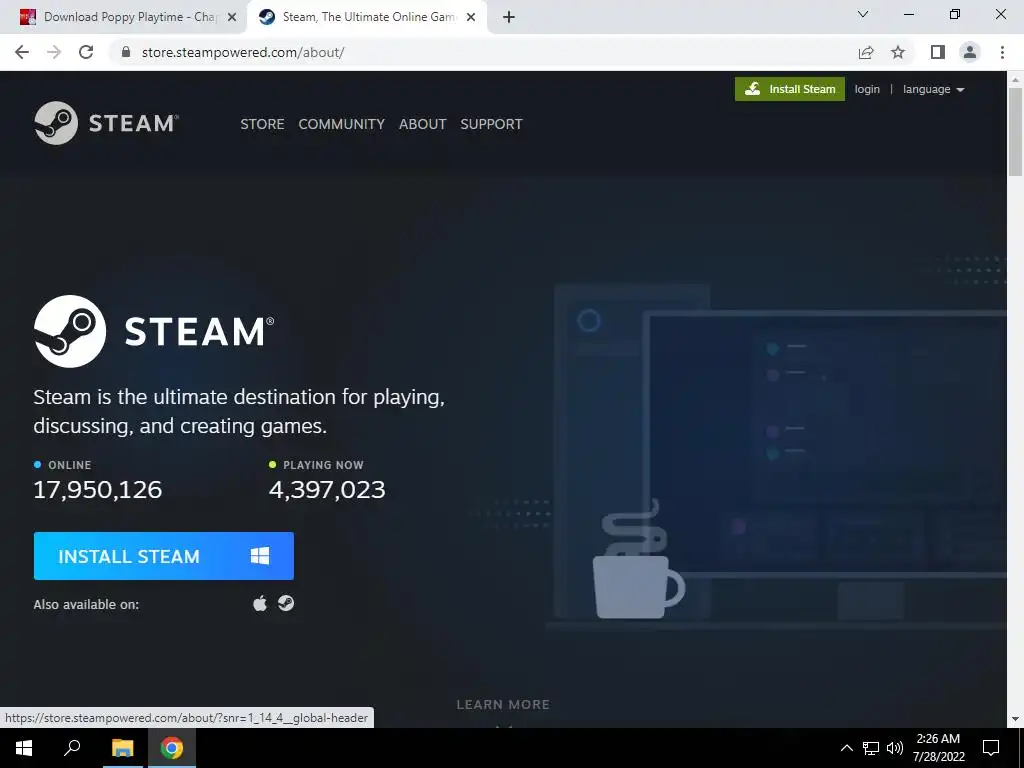Screen dimensions: 1024x768
Task: Open the SUPPORT menu item
Action: pos(491,124)
